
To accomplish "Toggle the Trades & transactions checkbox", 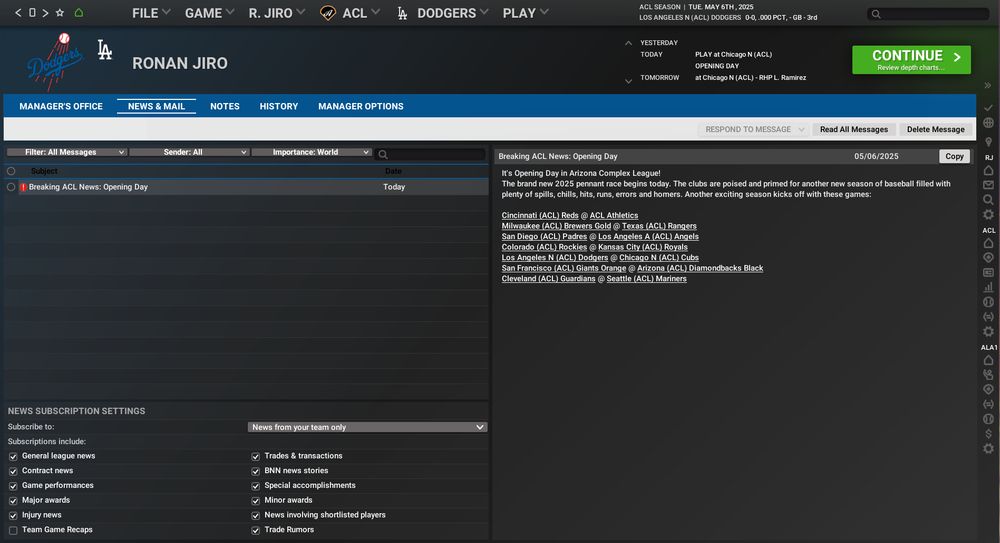I will click(255, 456).
